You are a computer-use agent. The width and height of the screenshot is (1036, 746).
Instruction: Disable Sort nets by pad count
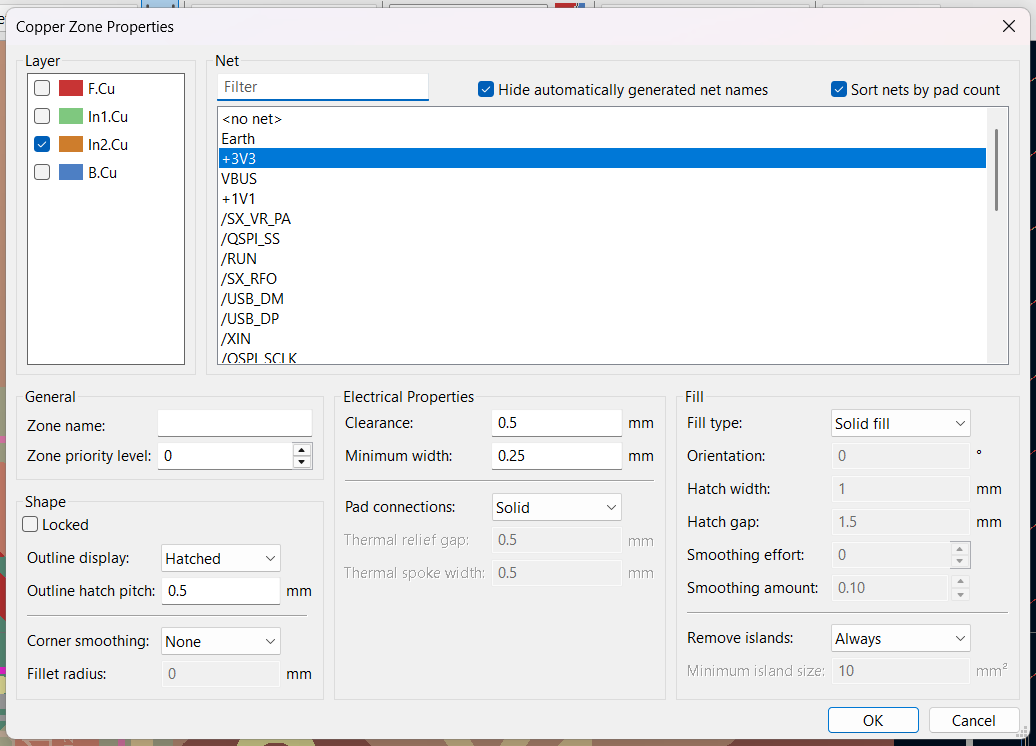(x=839, y=90)
